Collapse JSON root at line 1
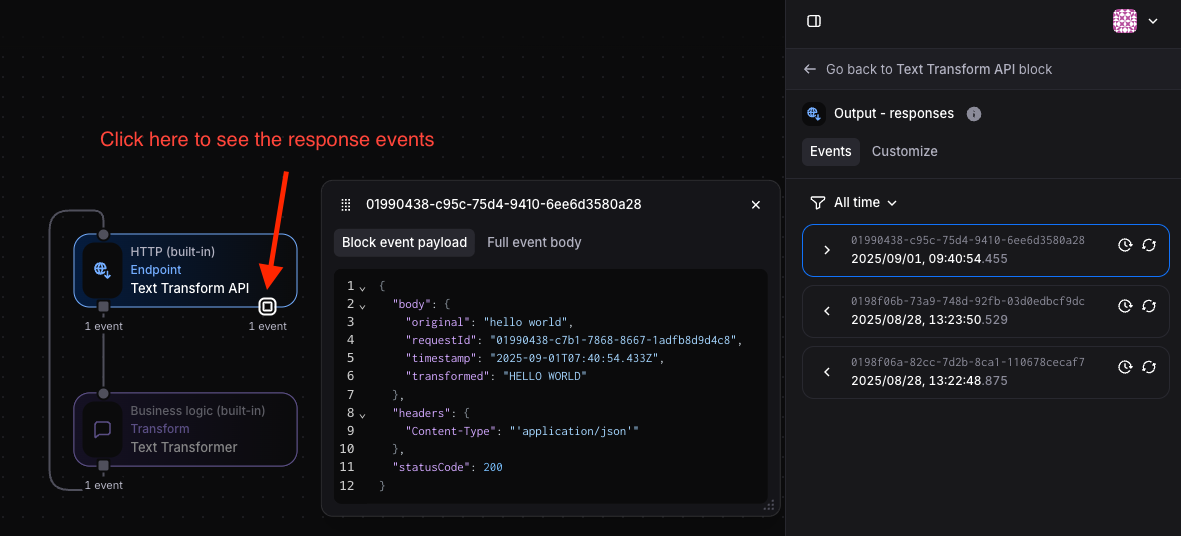Screen dimensions: 1181x536 (x=362, y=287)
